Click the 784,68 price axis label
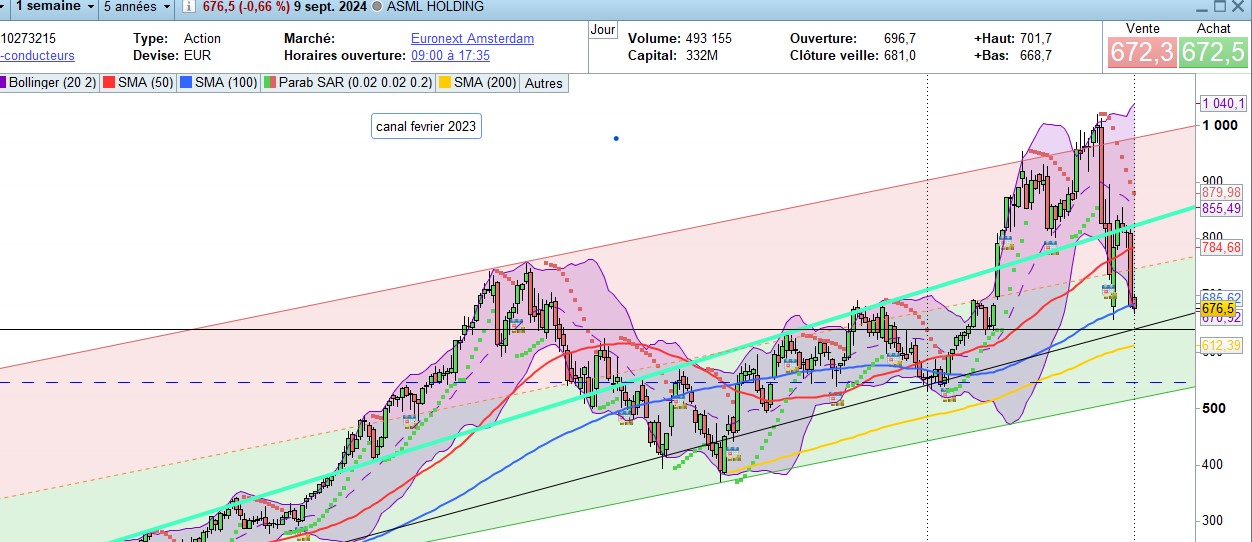Screen dimensions: 1252x542 pyautogui.click(x=1221, y=247)
